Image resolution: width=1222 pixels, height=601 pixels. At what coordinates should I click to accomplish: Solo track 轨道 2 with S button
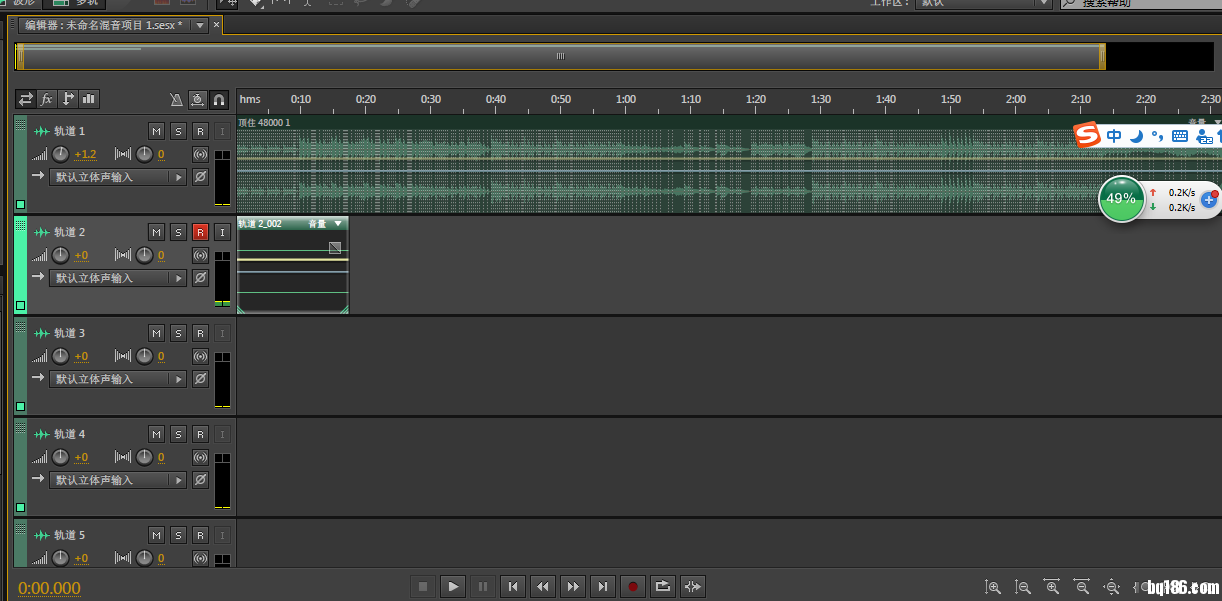pos(178,232)
